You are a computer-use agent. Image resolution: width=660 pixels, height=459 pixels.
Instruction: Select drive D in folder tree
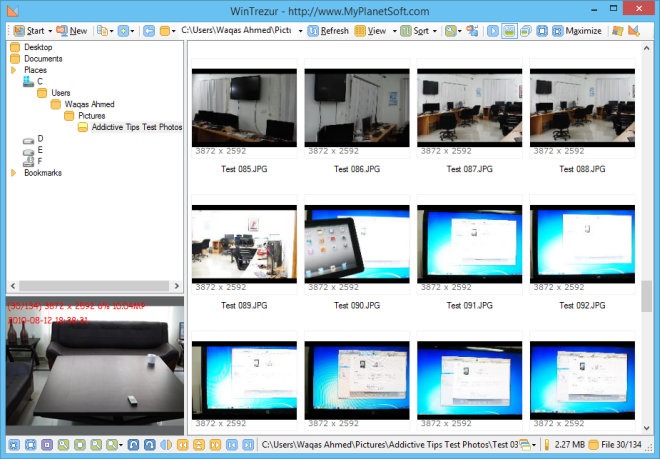pos(40,139)
